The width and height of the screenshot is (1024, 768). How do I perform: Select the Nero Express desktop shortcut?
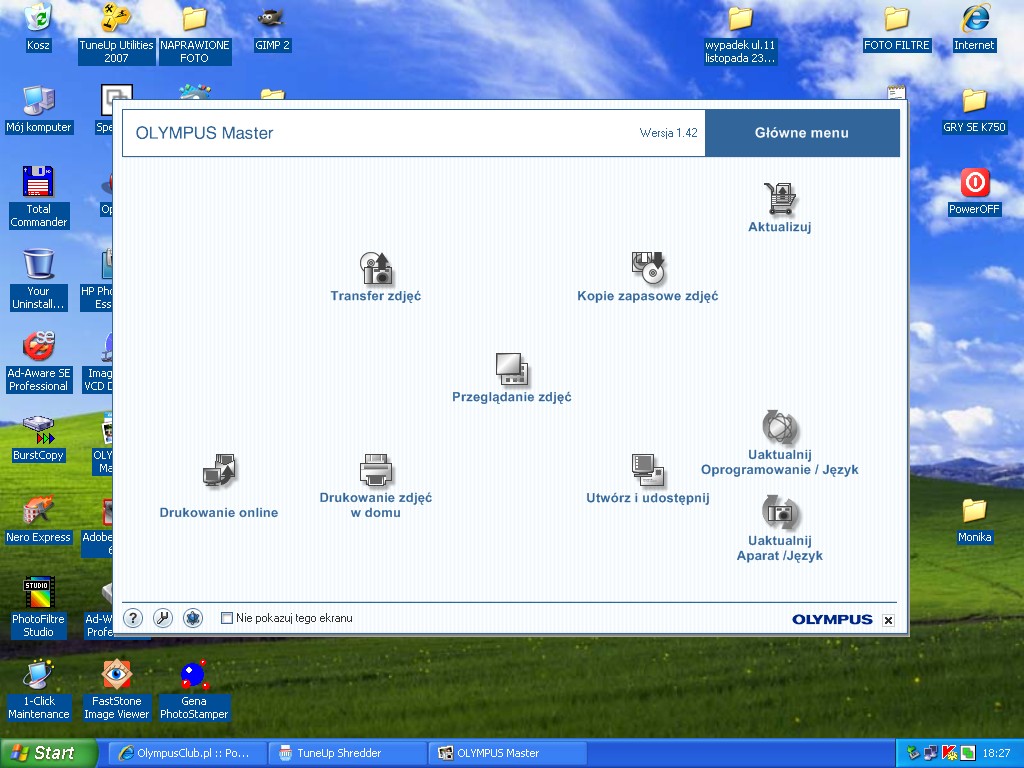click(39, 519)
